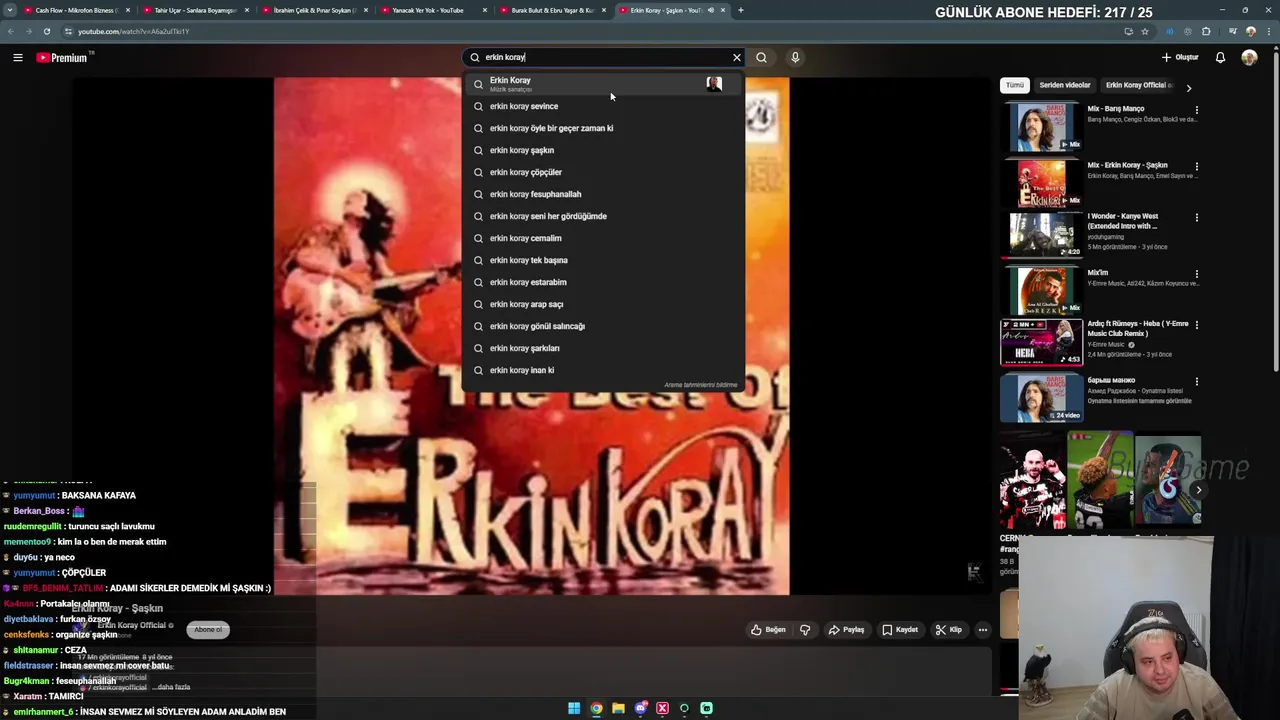Select the Erkin Koray Müzik sanatçısı suggestion
The image size is (1280, 720).
point(603,84)
